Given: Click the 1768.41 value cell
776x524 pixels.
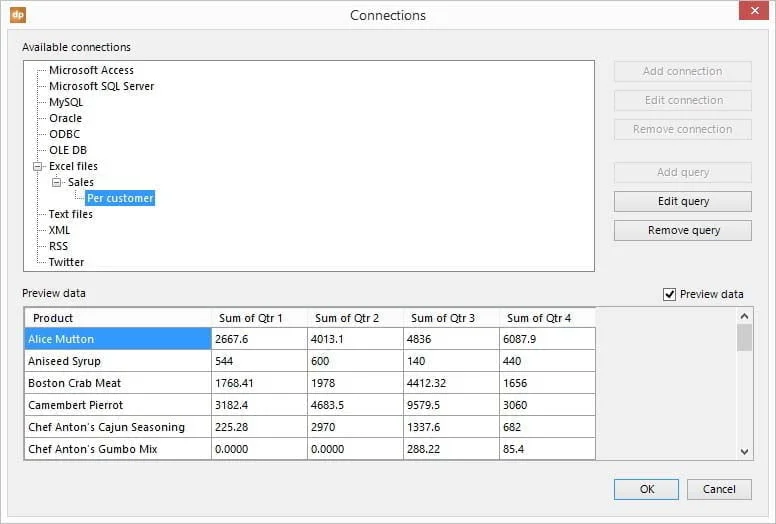Looking at the screenshot, I should (259, 383).
